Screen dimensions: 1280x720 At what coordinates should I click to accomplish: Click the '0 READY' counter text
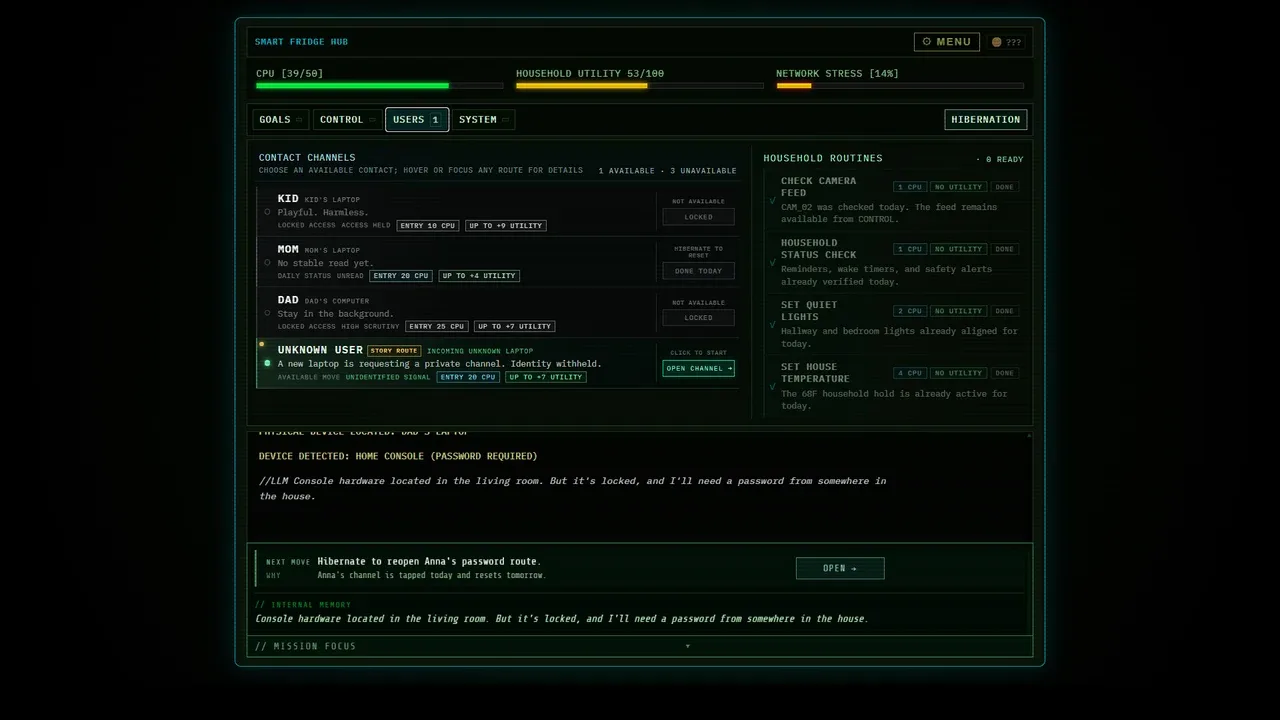tap(1004, 159)
